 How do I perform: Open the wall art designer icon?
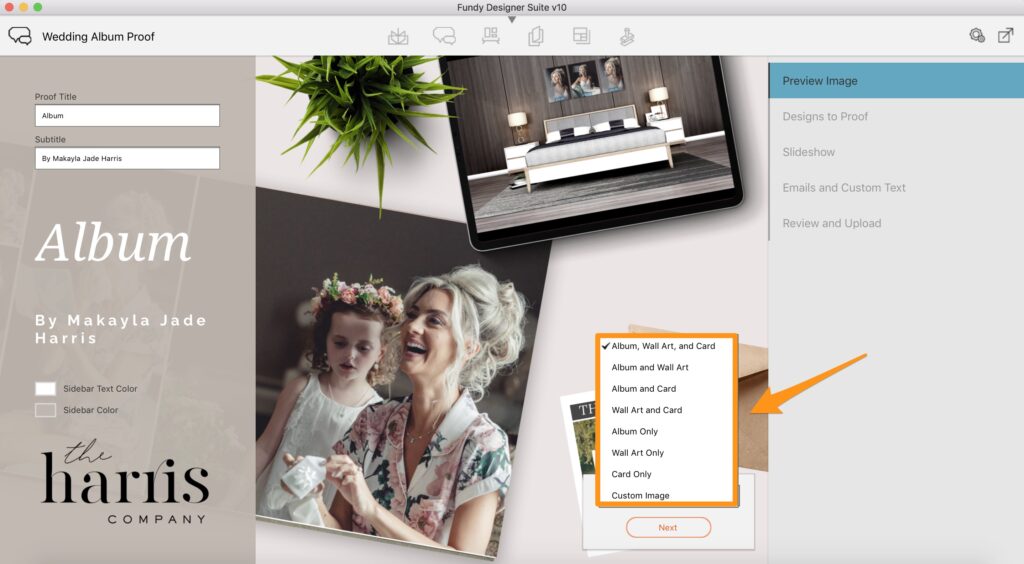pyautogui.click(x=490, y=36)
